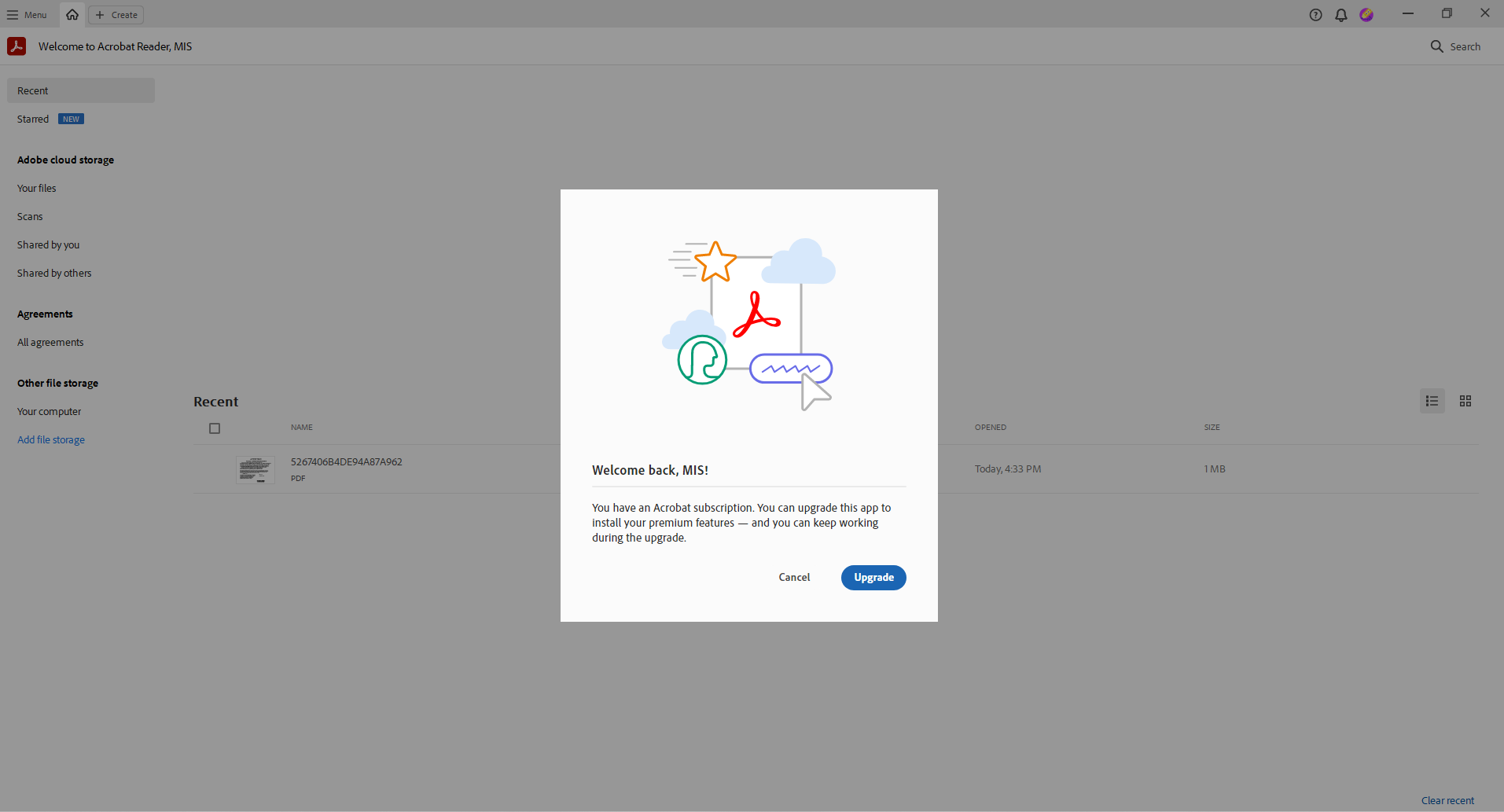
Task: Switch Recent files to grid view
Action: (x=1465, y=401)
